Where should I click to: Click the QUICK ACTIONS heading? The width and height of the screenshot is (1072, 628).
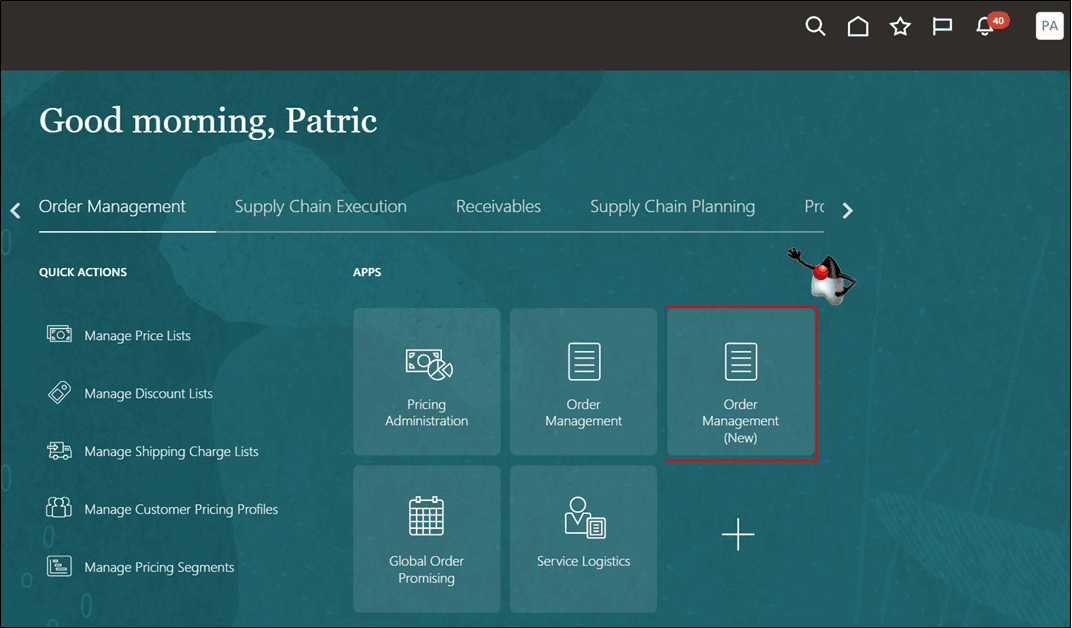click(x=83, y=272)
